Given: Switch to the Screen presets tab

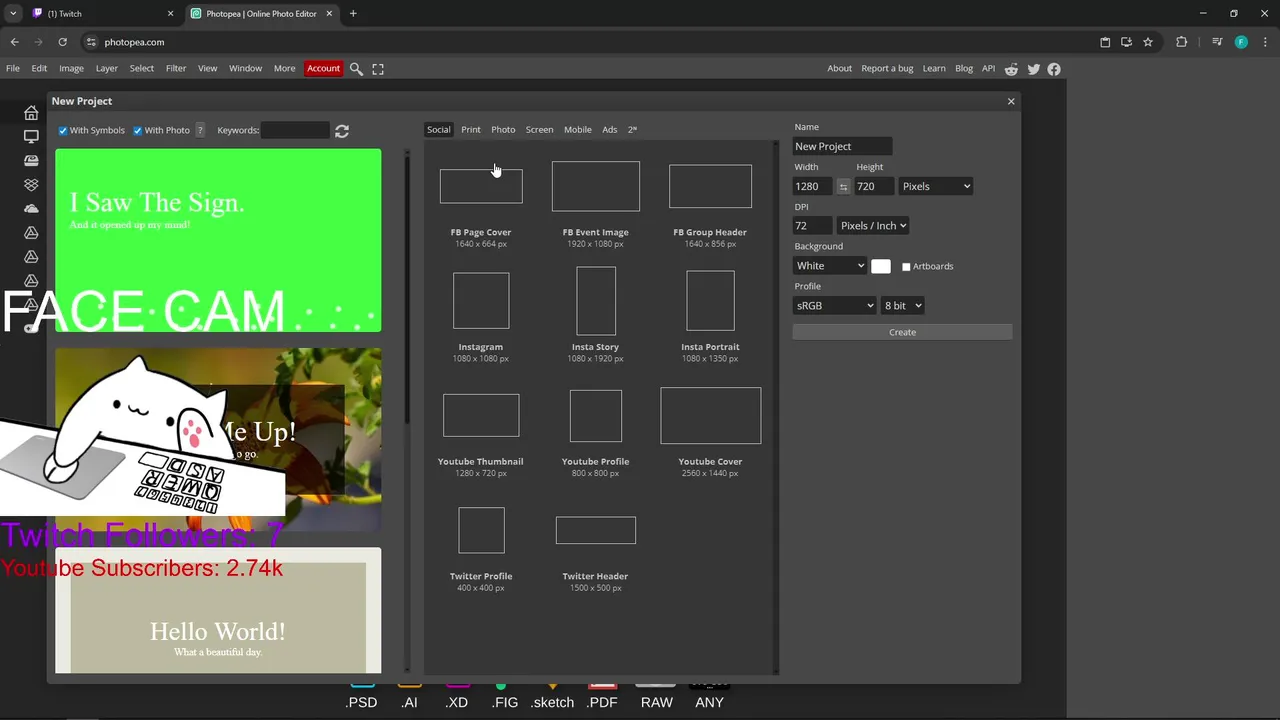Looking at the screenshot, I should (539, 130).
